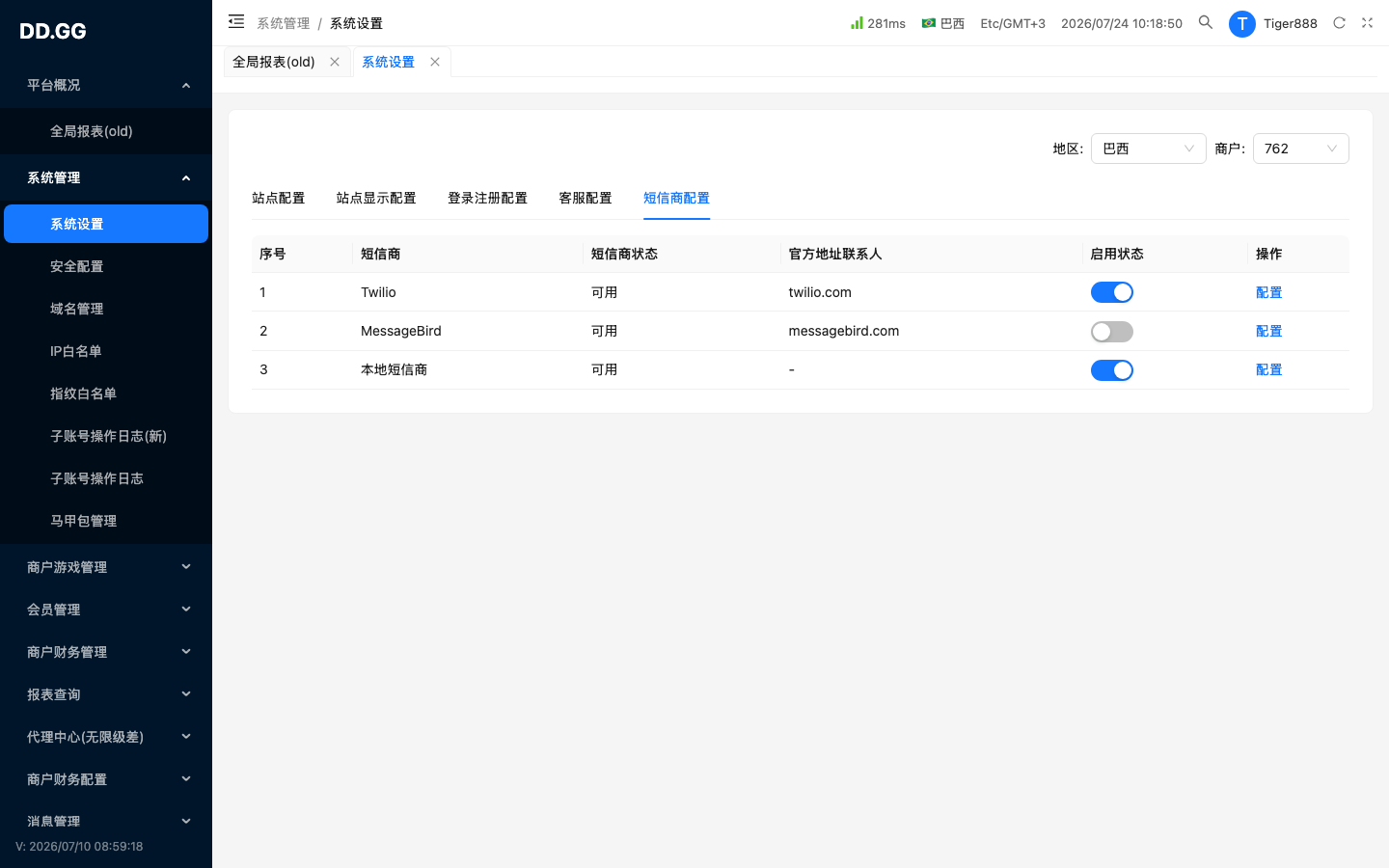Switch to the 站点显示配置 tab
The width and height of the screenshot is (1389, 868).
coord(376,198)
